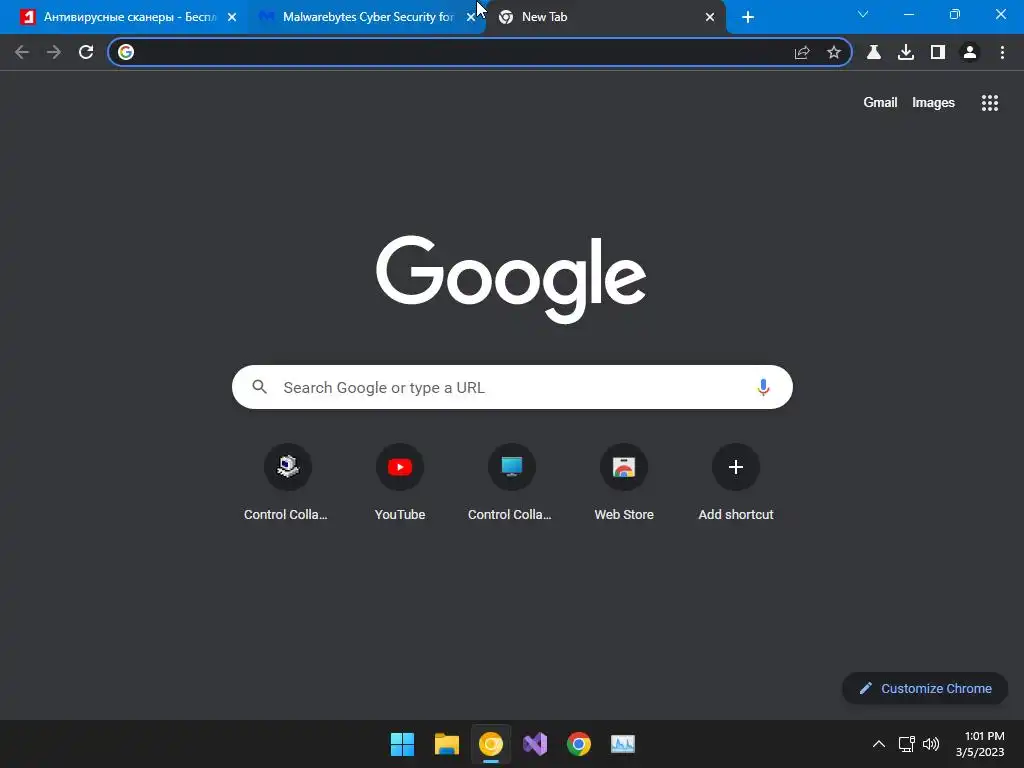
Task: Open the second Control Colla... shortcut with monitor icon
Action: click(x=511, y=482)
